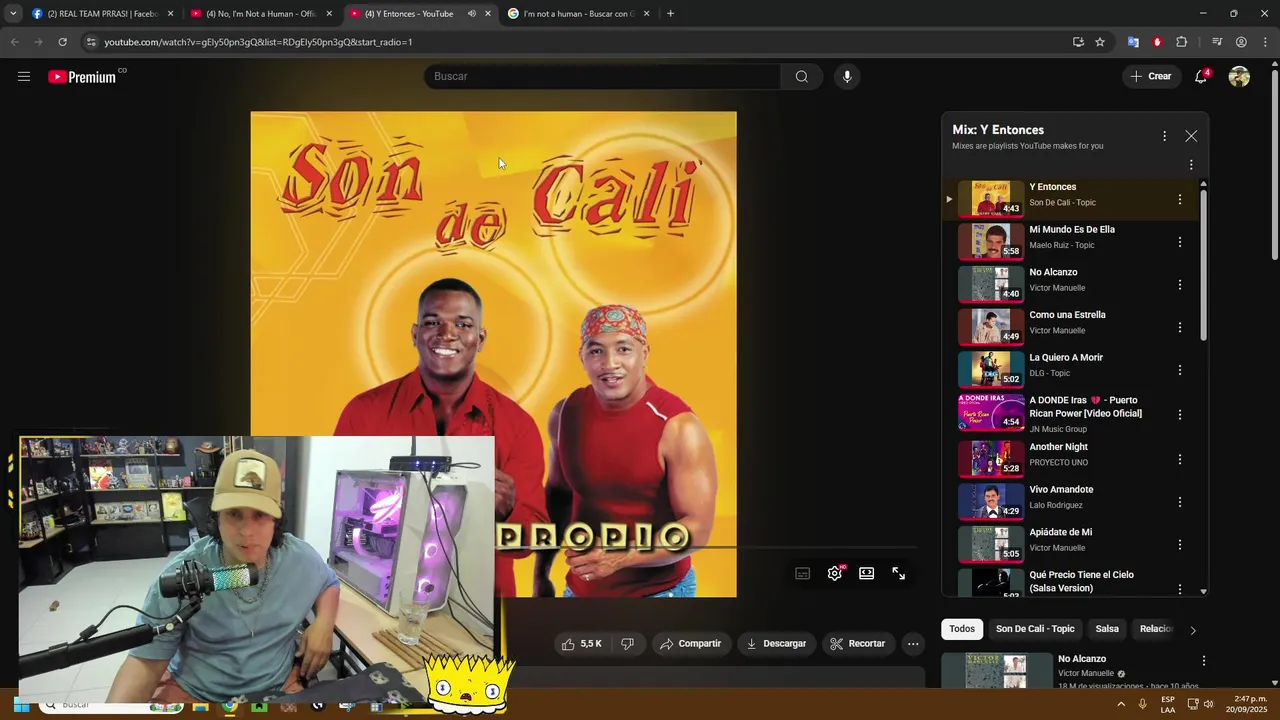Select the Todos filter chip
Screen dimensions: 1280x720
(962, 629)
